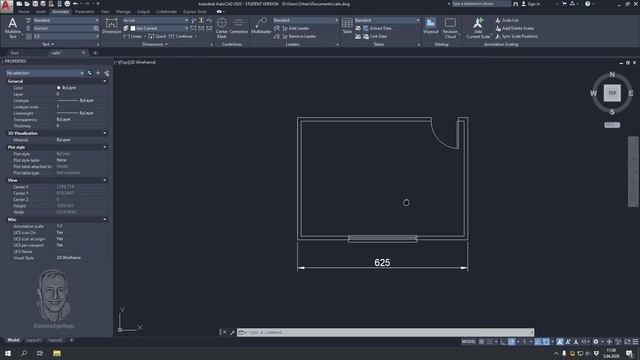Screen dimensions: 640x360
Task: Click Add/Delete Scales button
Action: click(x=514, y=28)
